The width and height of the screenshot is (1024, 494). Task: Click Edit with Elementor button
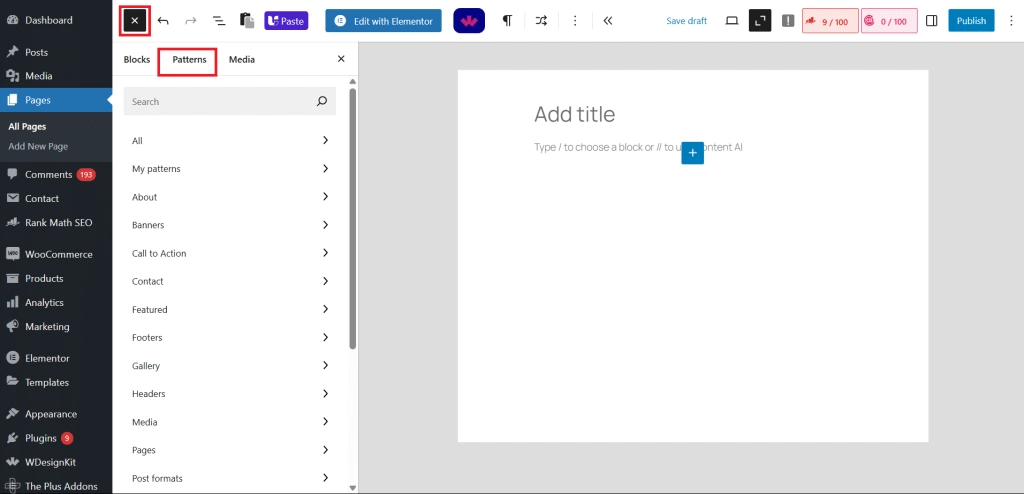coord(383,20)
